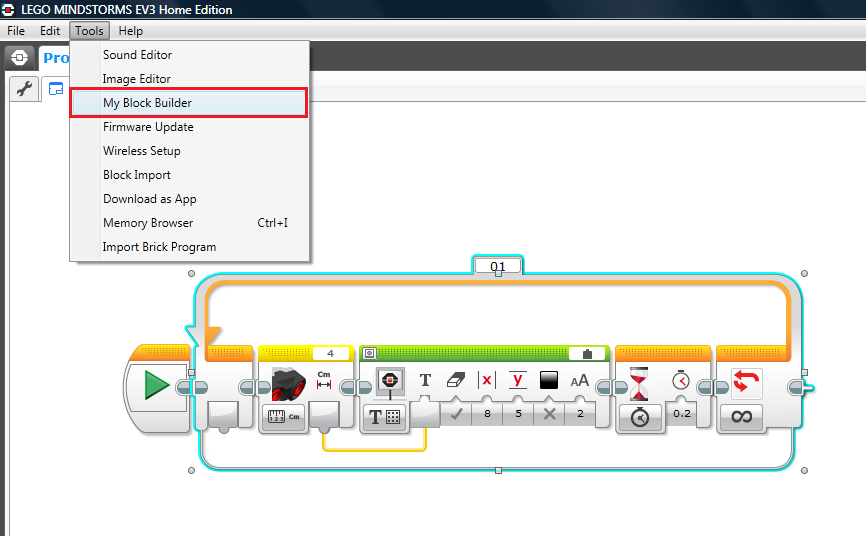Choose Download as App
The image size is (866, 536).
(x=150, y=199)
